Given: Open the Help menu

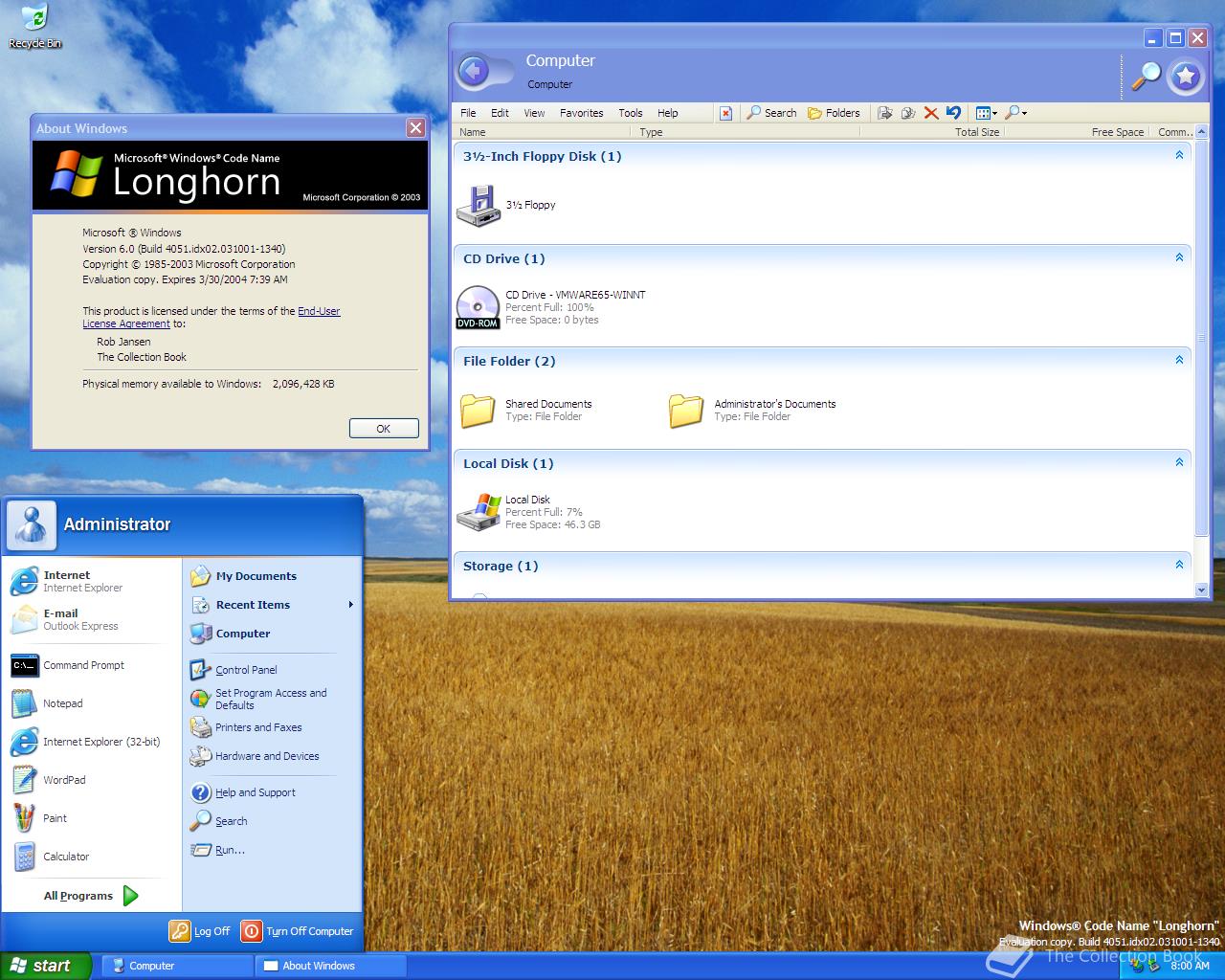Looking at the screenshot, I should point(667,113).
